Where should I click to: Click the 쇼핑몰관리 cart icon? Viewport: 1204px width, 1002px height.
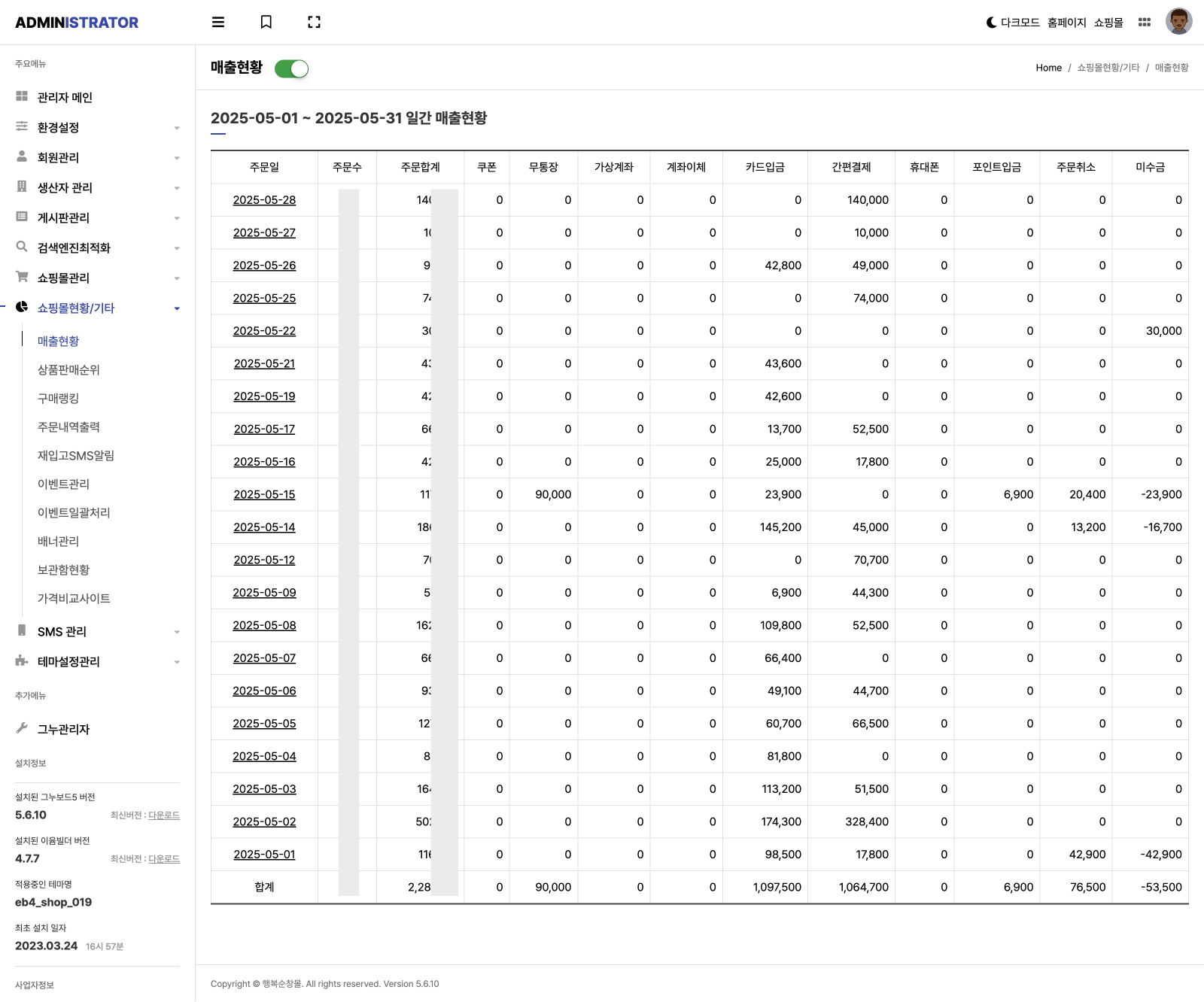tap(22, 277)
